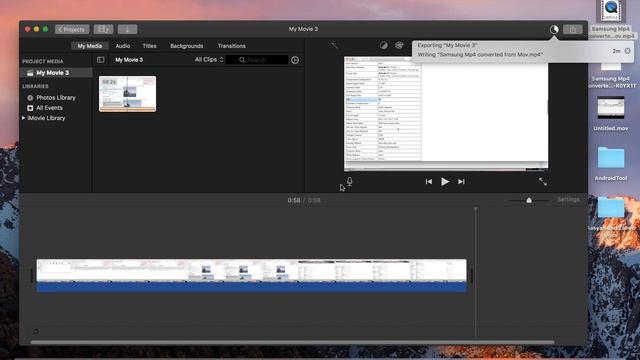Skip to previous clip in viewer

coord(428,182)
